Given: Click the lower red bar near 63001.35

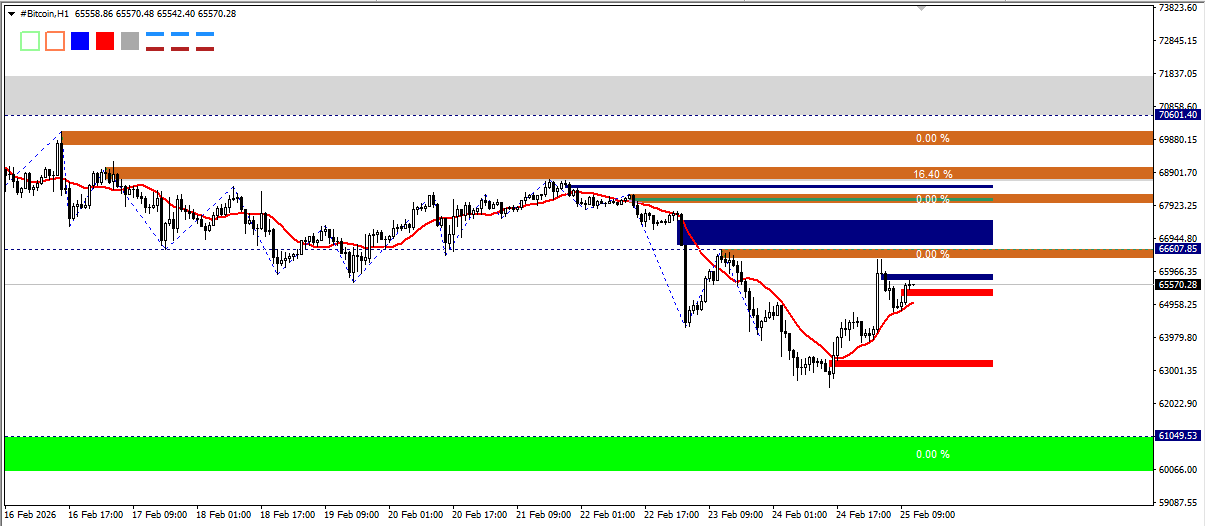Looking at the screenshot, I should tap(913, 363).
